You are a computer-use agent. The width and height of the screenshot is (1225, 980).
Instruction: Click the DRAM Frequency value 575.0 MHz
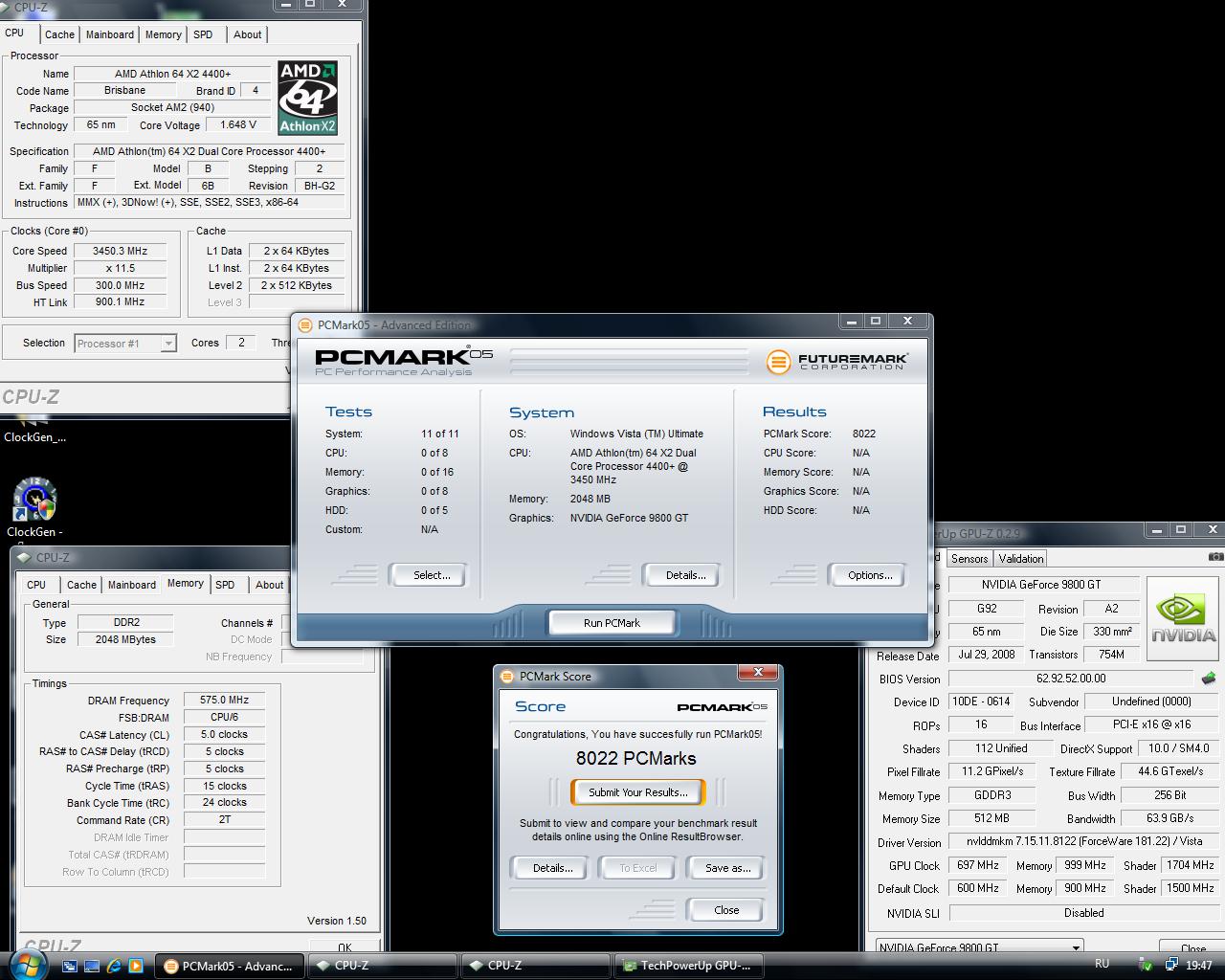point(224,701)
